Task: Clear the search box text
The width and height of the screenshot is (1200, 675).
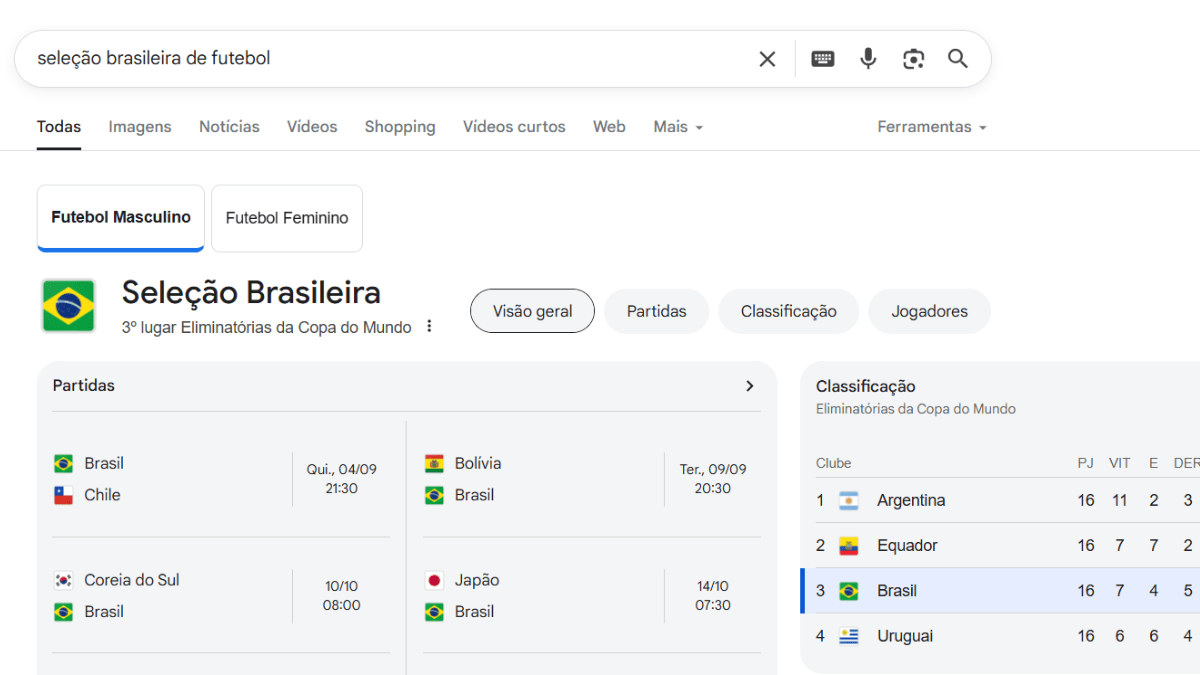Action: [767, 59]
